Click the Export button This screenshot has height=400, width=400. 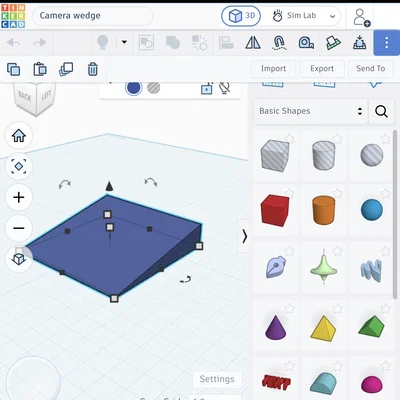point(322,69)
